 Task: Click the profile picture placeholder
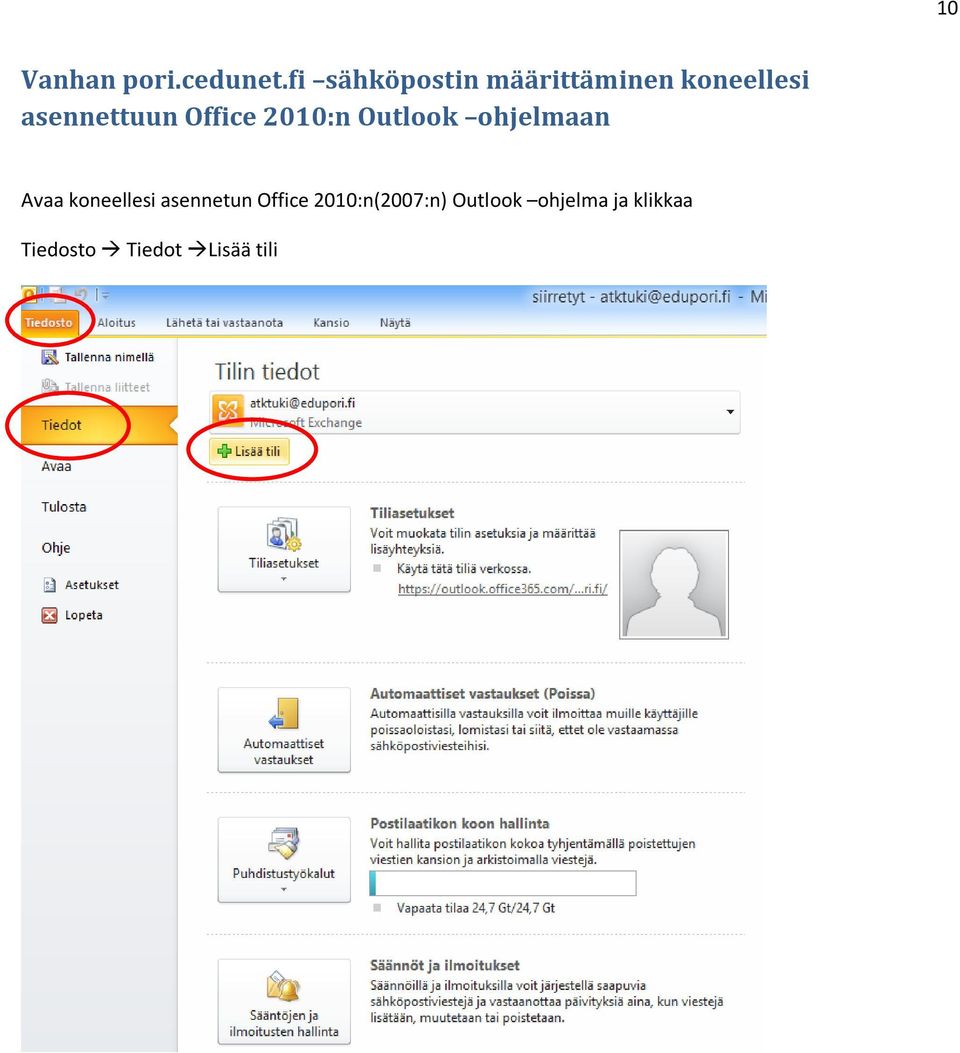click(673, 584)
